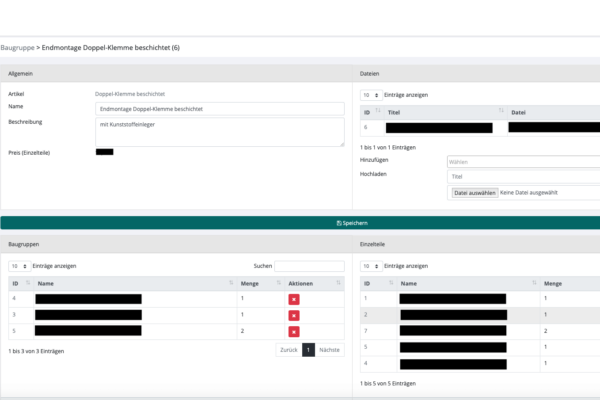This screenshot has height=400, width=600.
Task: Delete the Baugruppen row with ID 4
Action: (x=294, y=299)
